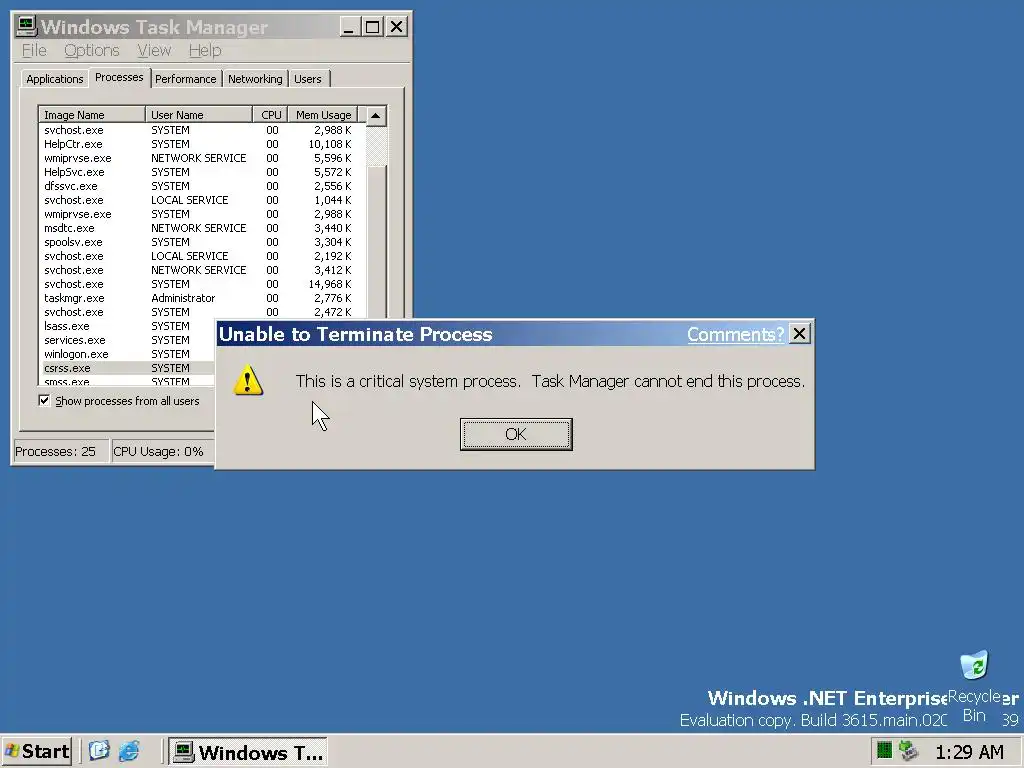Sort by the CPU column header
Screen dimensions: 1024x768
coord(270,115)
